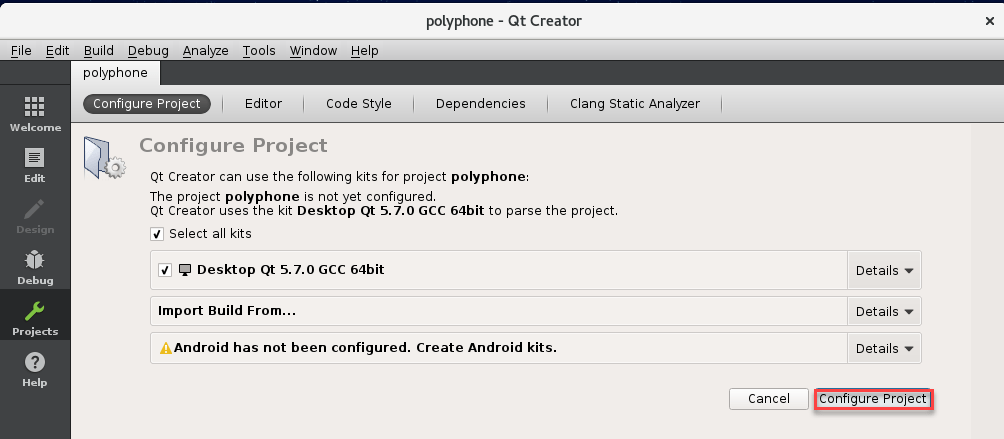The image size is (1004, 439).
Task: Click the Import Build From text
Action: click(x=227, y=311)
